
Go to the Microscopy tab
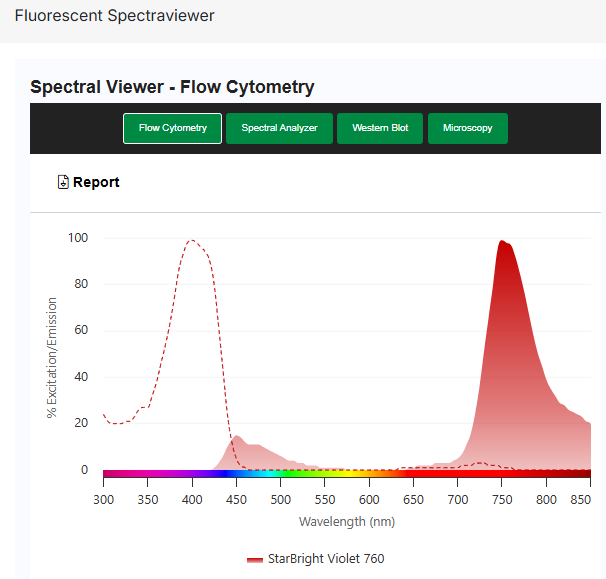pyautogui.click(x=467, y=128)
